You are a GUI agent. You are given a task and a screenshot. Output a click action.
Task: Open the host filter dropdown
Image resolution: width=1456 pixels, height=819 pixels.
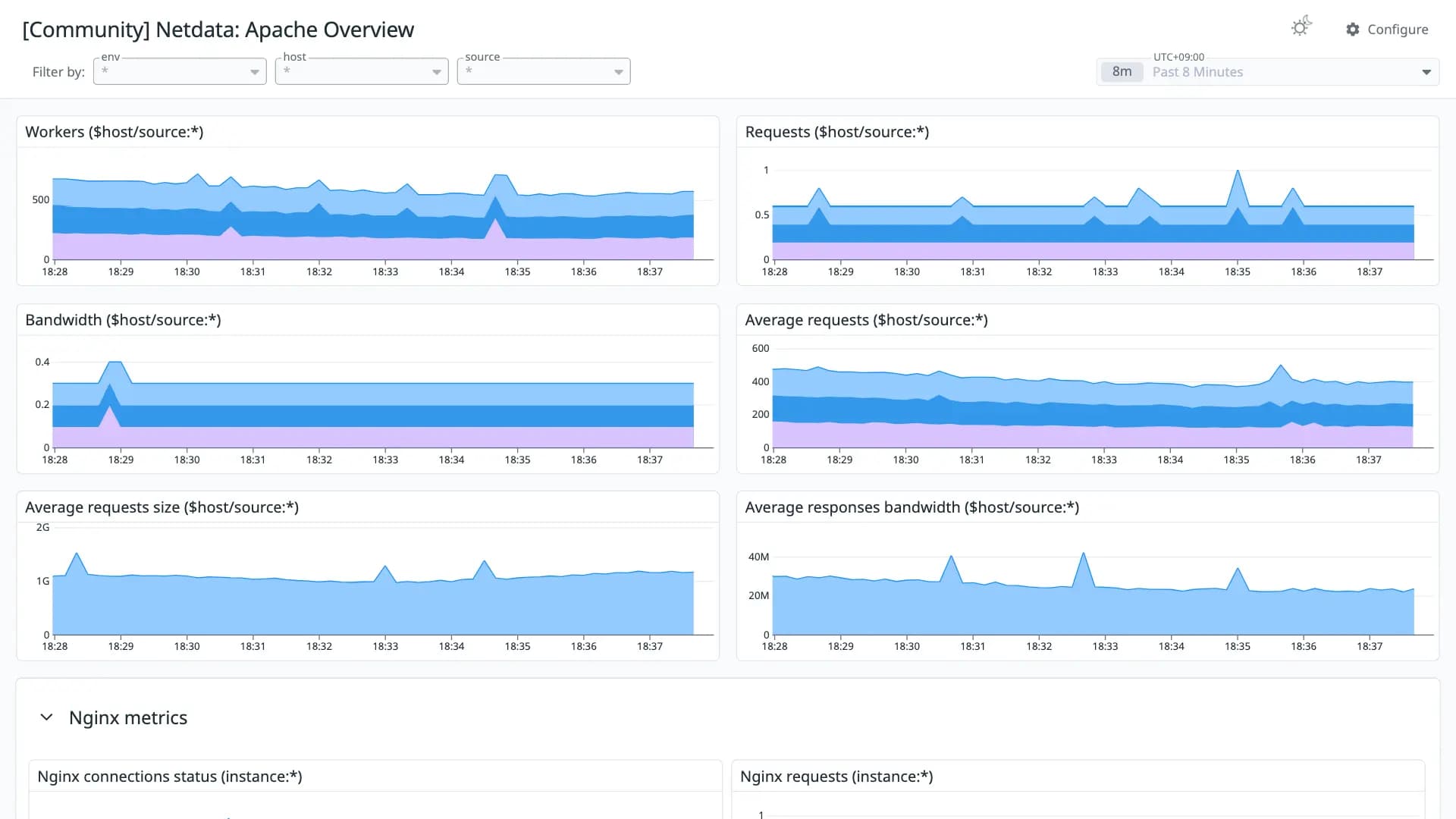coord(362,71)
